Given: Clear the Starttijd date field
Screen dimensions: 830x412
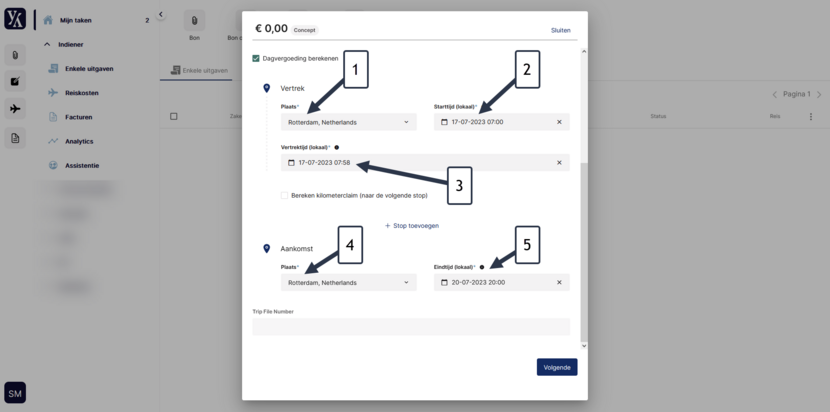Looking at the screenshot, I should (559, 122).
